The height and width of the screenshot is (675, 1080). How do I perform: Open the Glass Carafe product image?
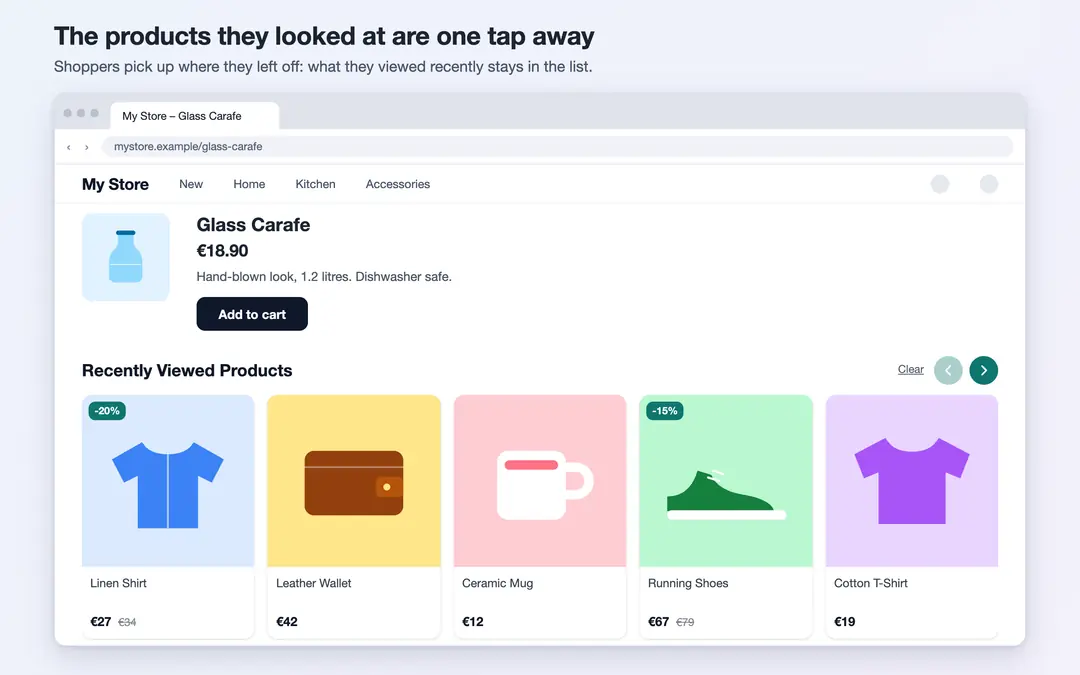[x=125, y=257]
